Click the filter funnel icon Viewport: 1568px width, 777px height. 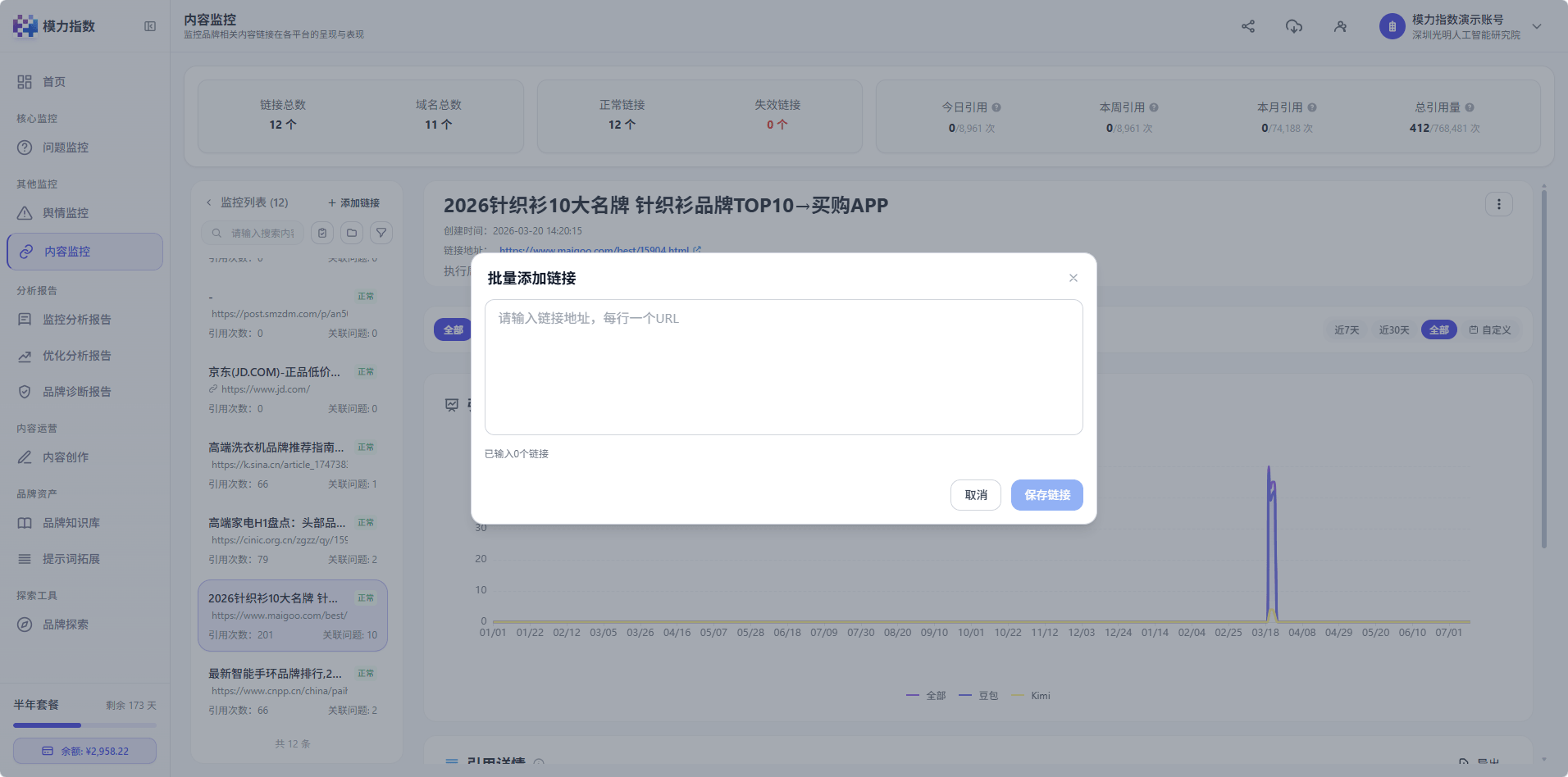tap(381, 233)
